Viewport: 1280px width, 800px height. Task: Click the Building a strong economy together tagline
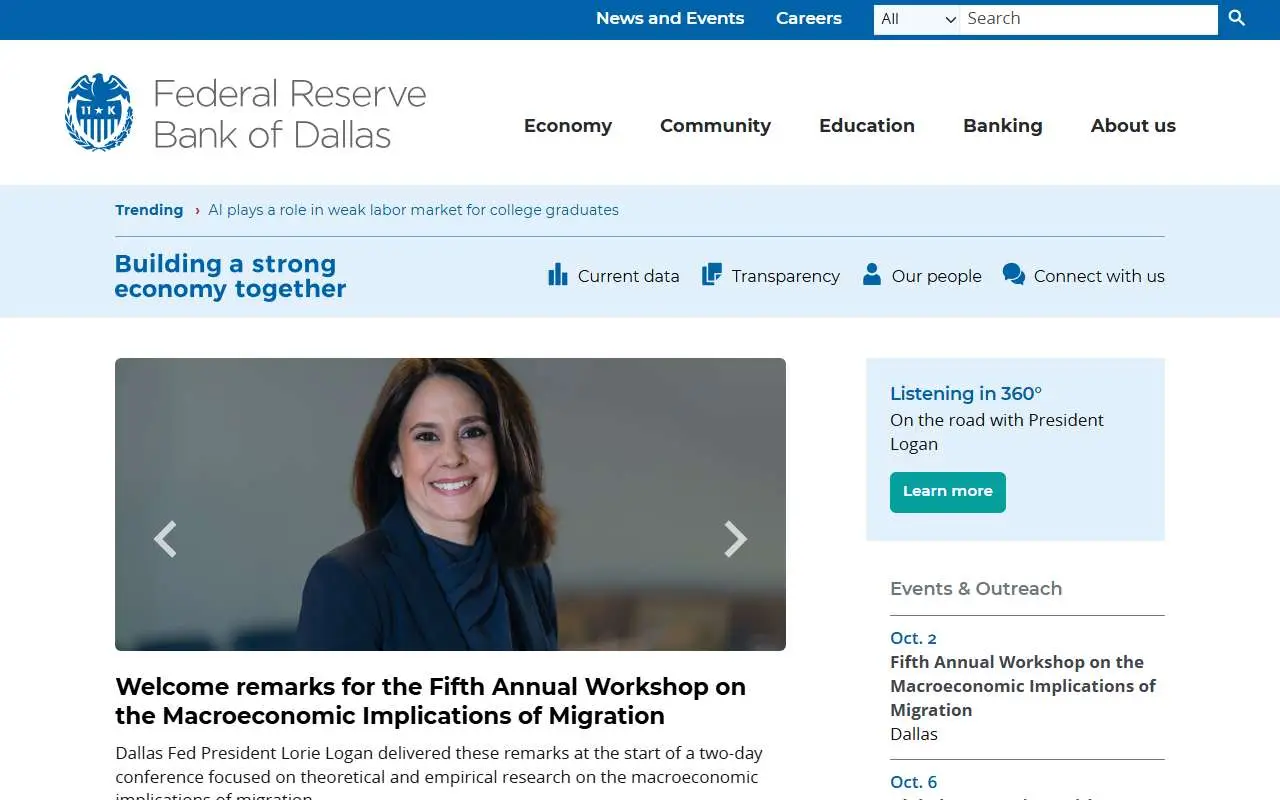point(230,276)
